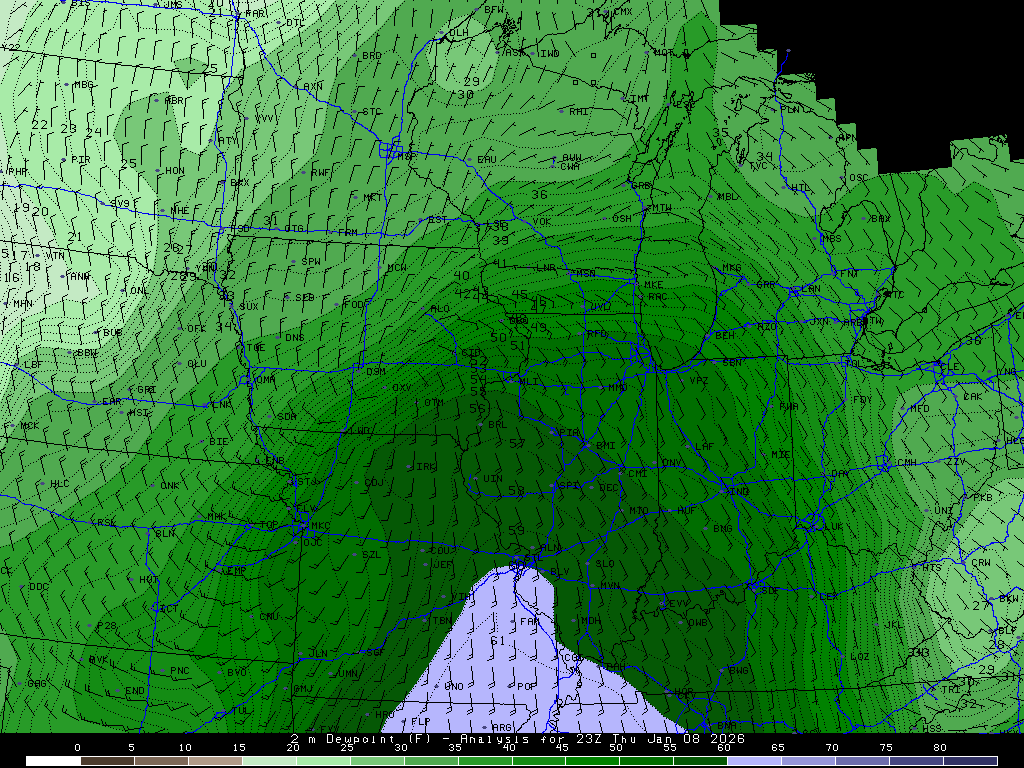This screenshot has height=768, width=1024.
Task: Click the STL station label
Action: pyautogui.click(x=534, y=558)
